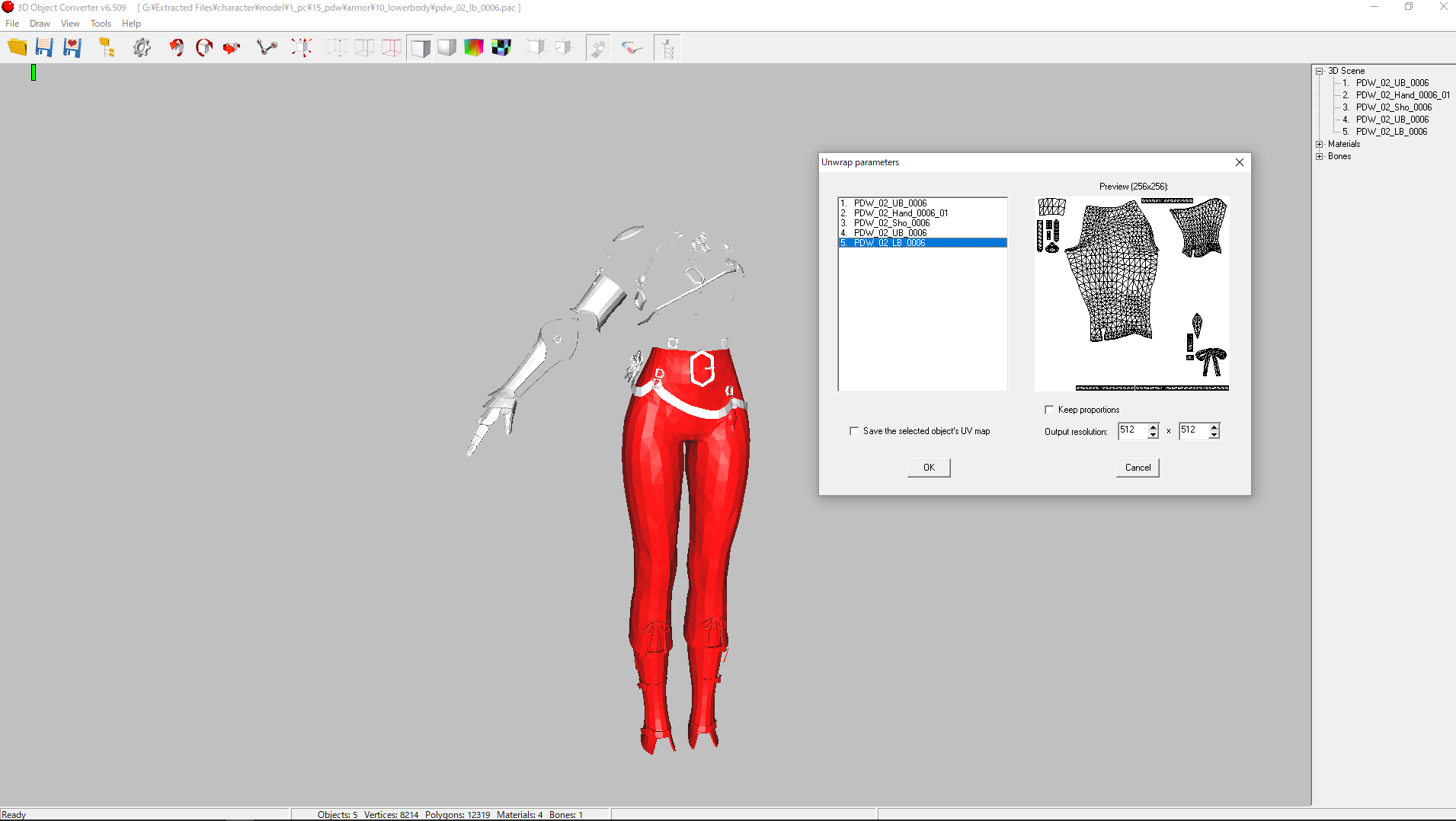The height and width of the screenshot is (821, 1456).
Task: Click the rainbow colored cube icon
Action: pyautogui.click(x=474, y=48)
